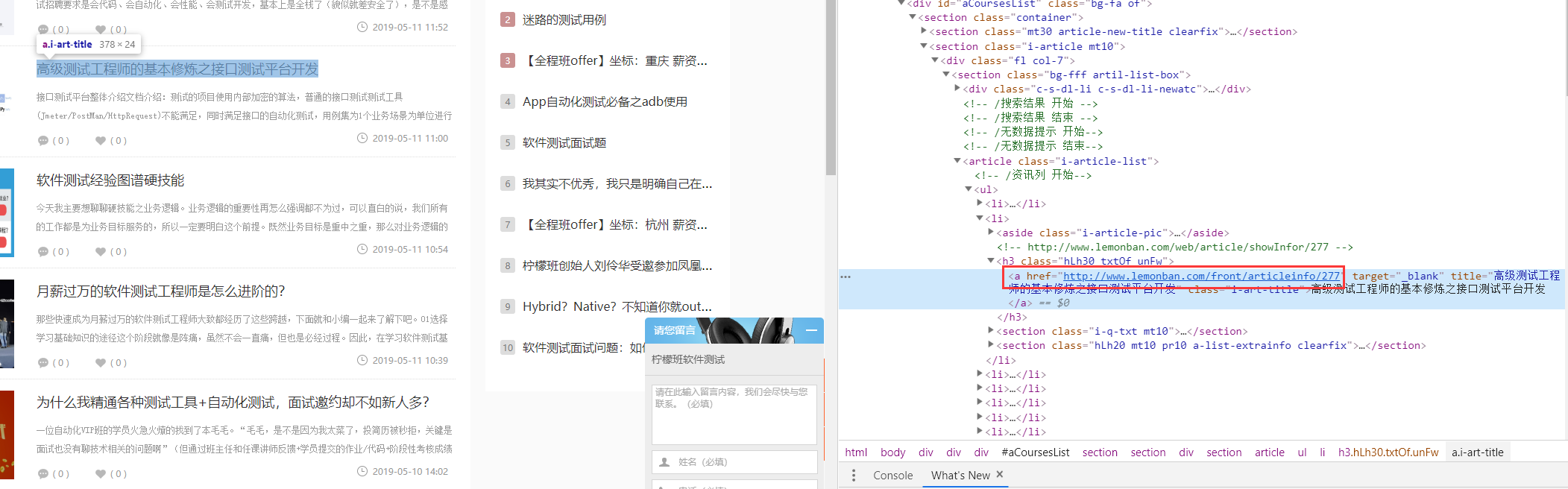Click rank 2 badge next to 迷路的测试用例
The width and height of the screenshot is (1568, 489).
(507, 20)
